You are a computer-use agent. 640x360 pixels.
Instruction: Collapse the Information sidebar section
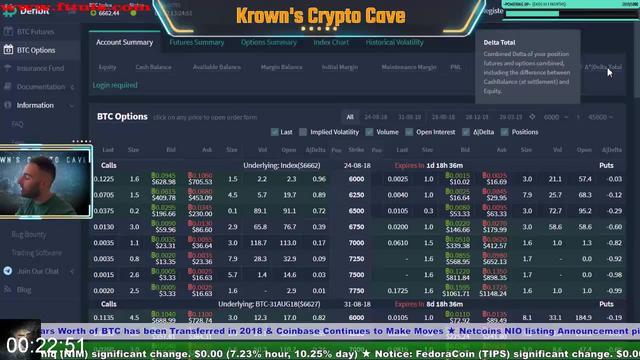tap(72, 106)
